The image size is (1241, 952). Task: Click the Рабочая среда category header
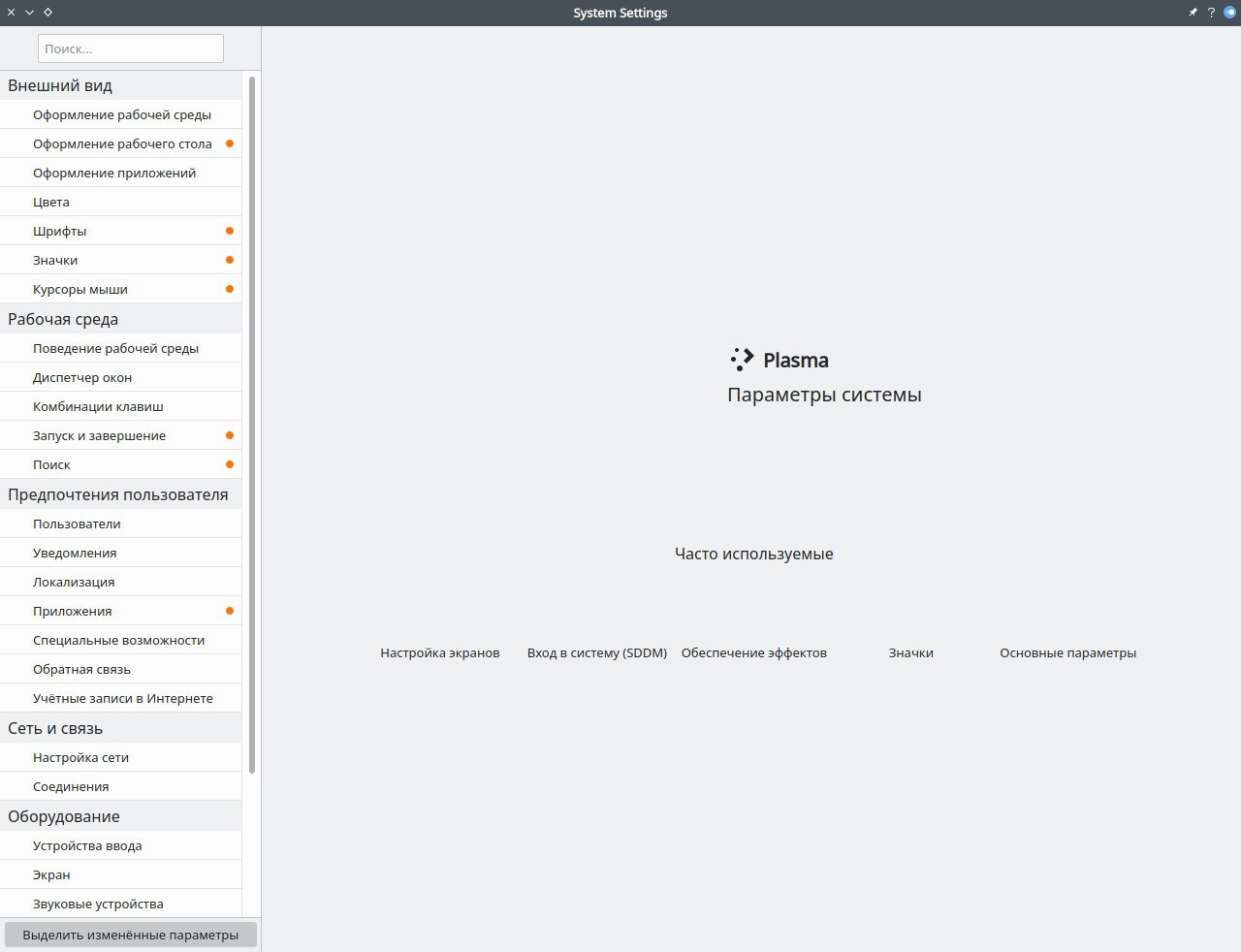pyautogui.click(x=121, y=319)
